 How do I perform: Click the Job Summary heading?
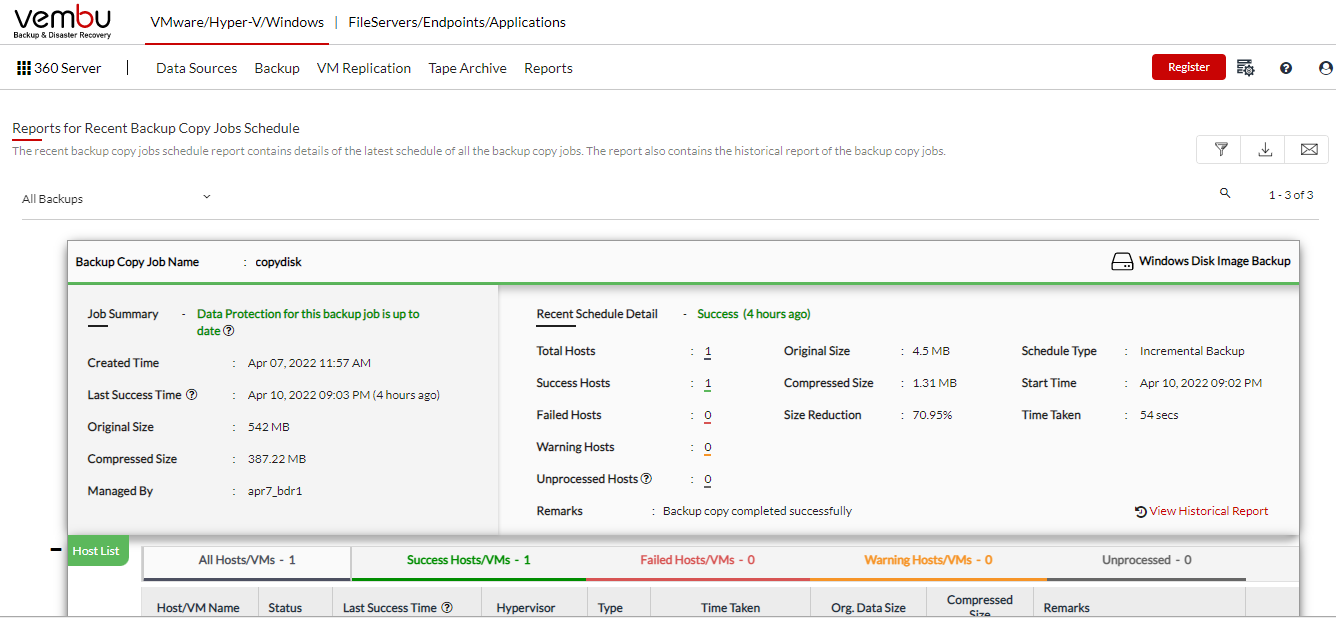(122, 314)
